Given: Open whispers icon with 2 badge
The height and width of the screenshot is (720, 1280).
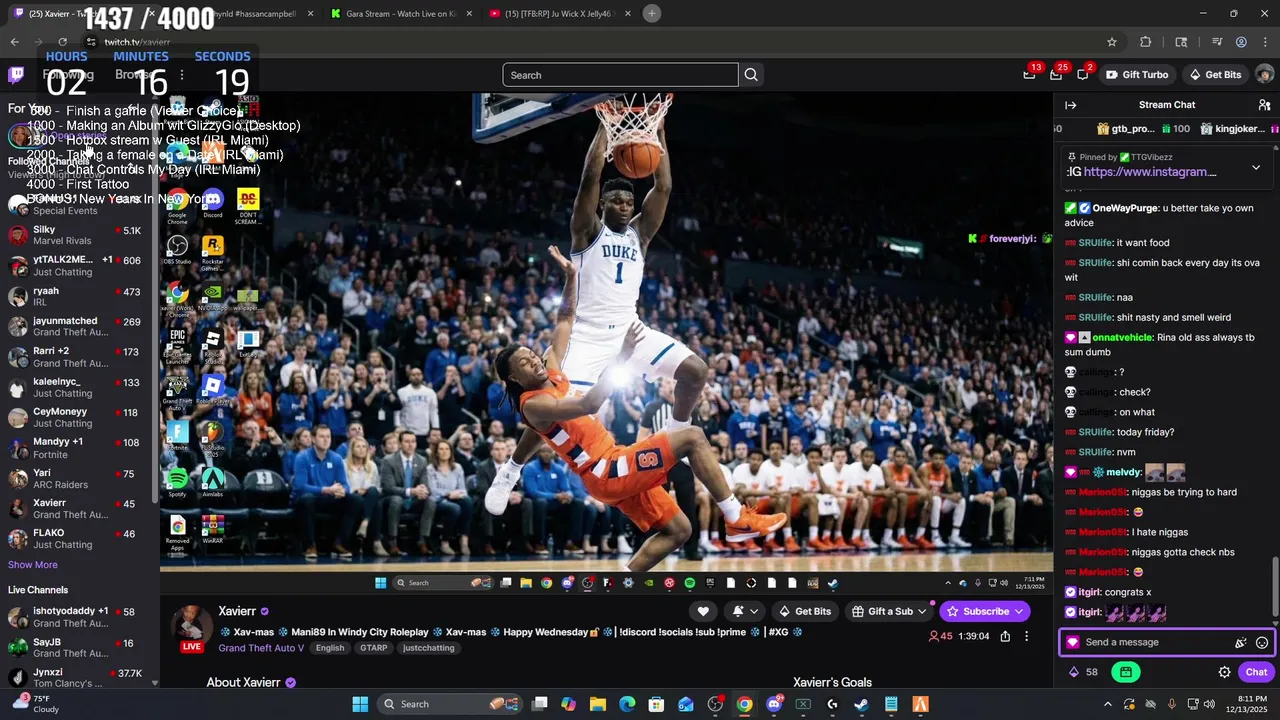Looking at the screenshot, I should pyautogui.click(x=1083, y=75).
